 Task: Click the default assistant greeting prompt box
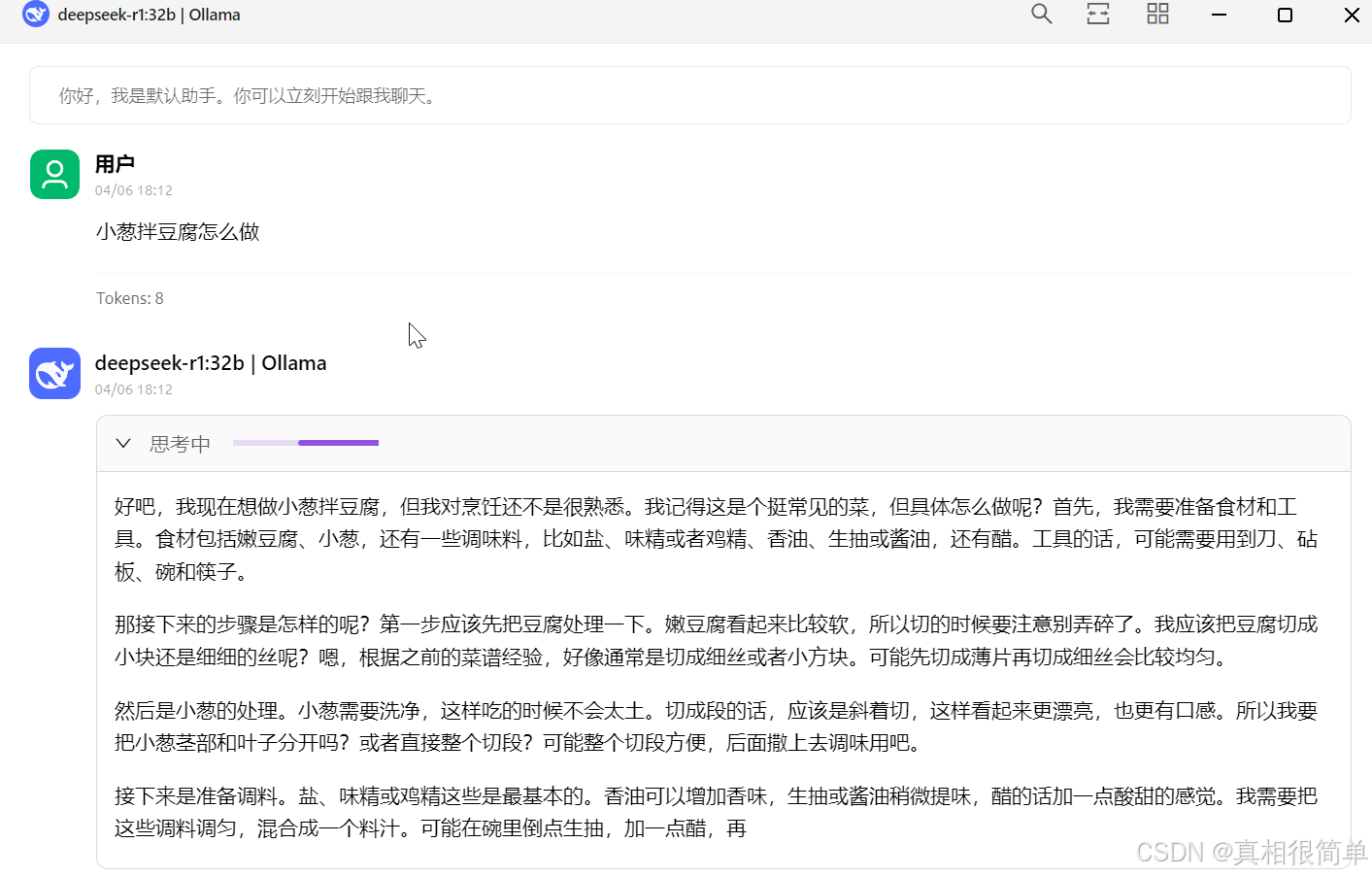pyautogui.click(x=689, y=95)
